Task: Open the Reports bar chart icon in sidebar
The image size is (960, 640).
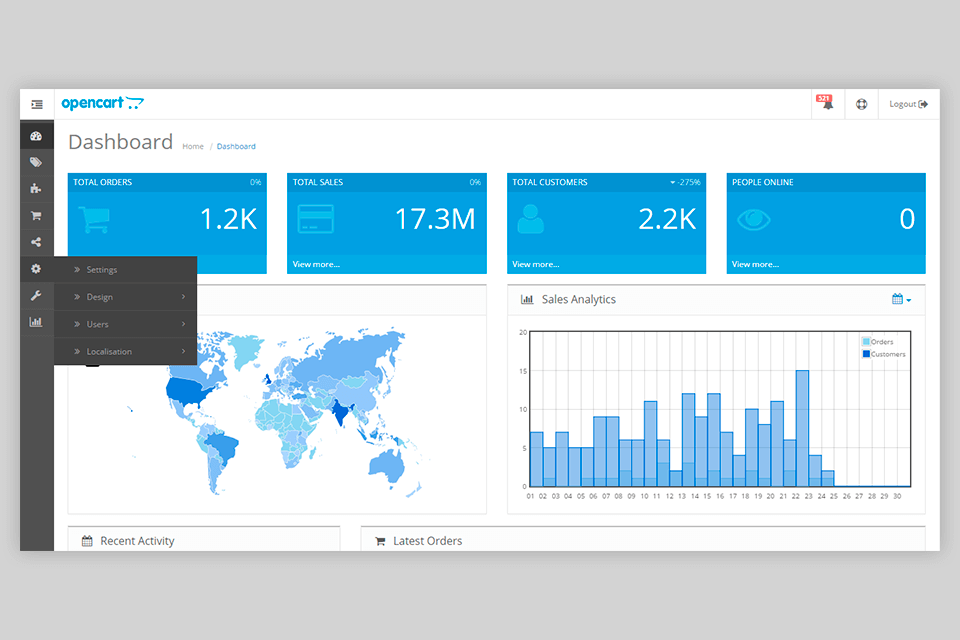Action: point(36,322)
